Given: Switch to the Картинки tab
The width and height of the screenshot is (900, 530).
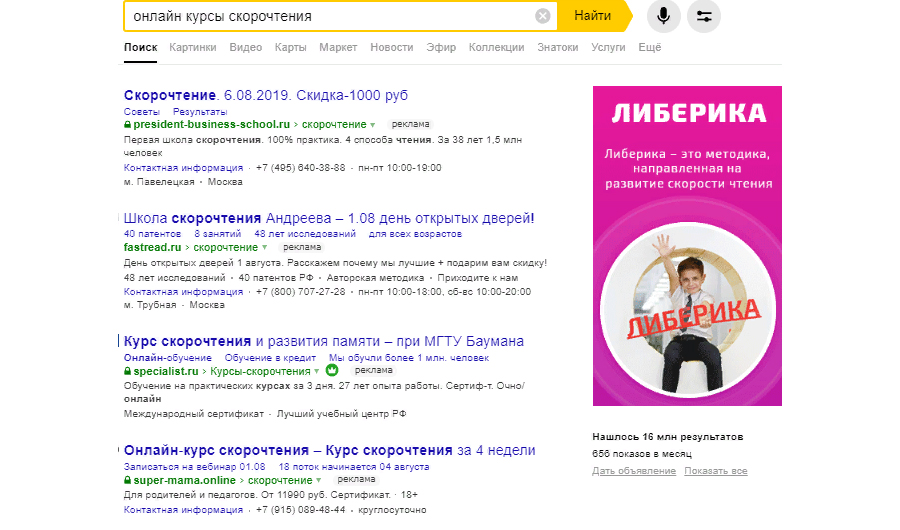Looking at the screenshot, I should [x=193, y=47].
